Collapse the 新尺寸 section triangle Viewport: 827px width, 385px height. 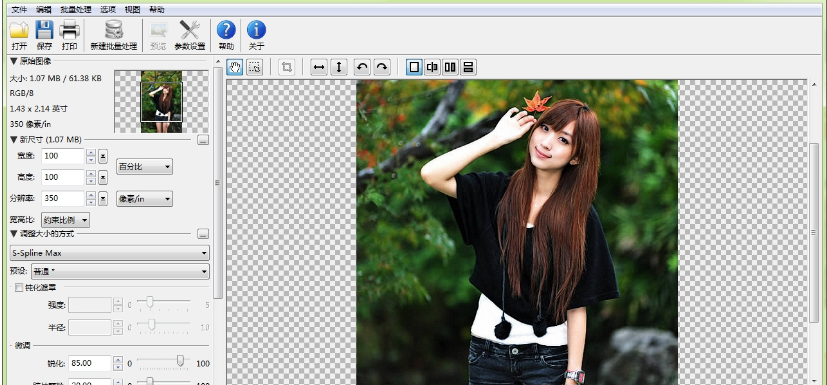pyautogui.click(x=14, y=140)
